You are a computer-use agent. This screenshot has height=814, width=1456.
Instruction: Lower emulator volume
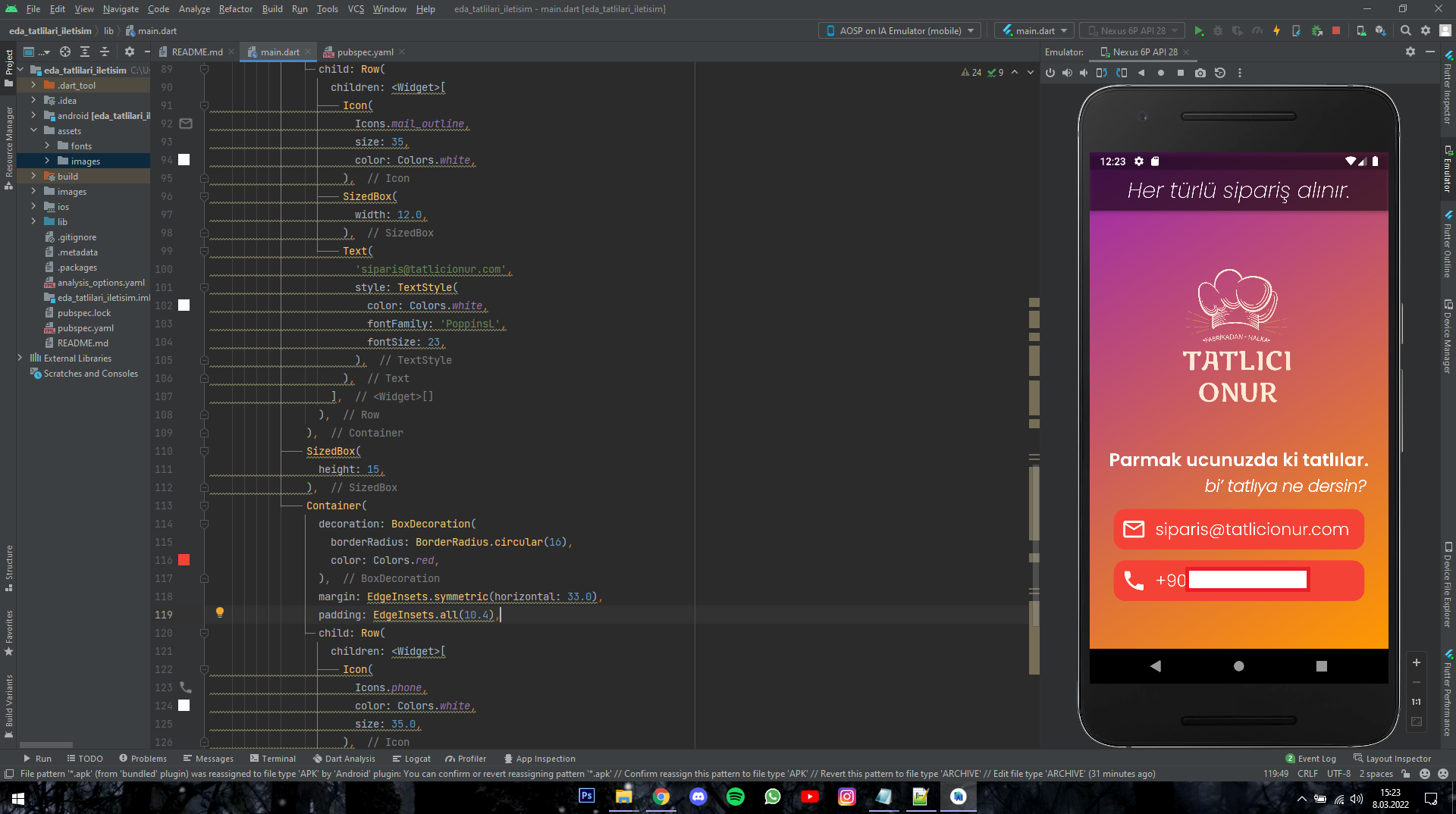1084,73
